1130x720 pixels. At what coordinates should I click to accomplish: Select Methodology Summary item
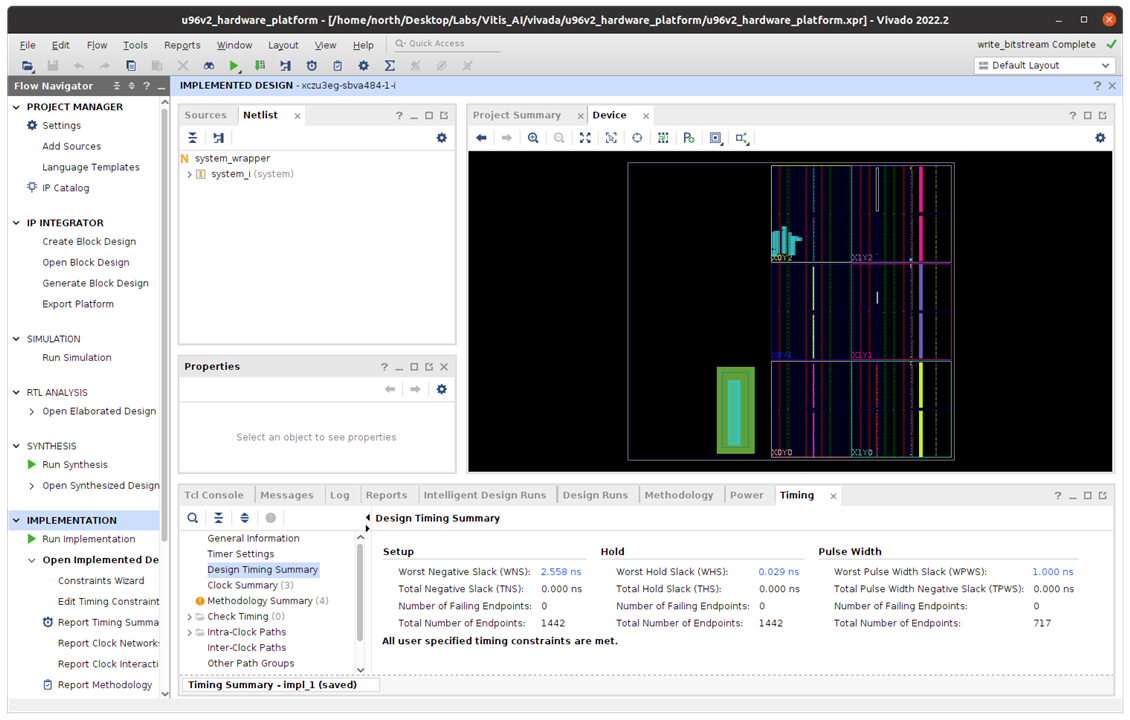click(x=267, y=601)
